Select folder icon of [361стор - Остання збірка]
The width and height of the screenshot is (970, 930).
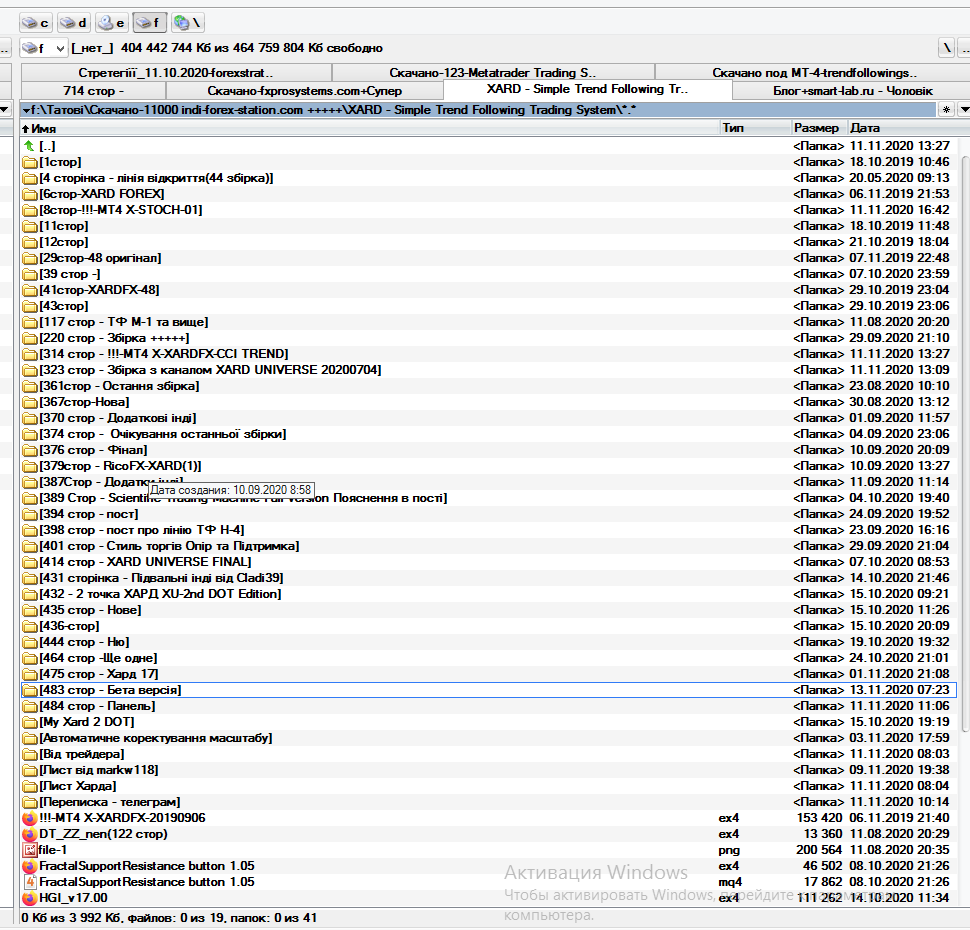(x=30, y=386)
